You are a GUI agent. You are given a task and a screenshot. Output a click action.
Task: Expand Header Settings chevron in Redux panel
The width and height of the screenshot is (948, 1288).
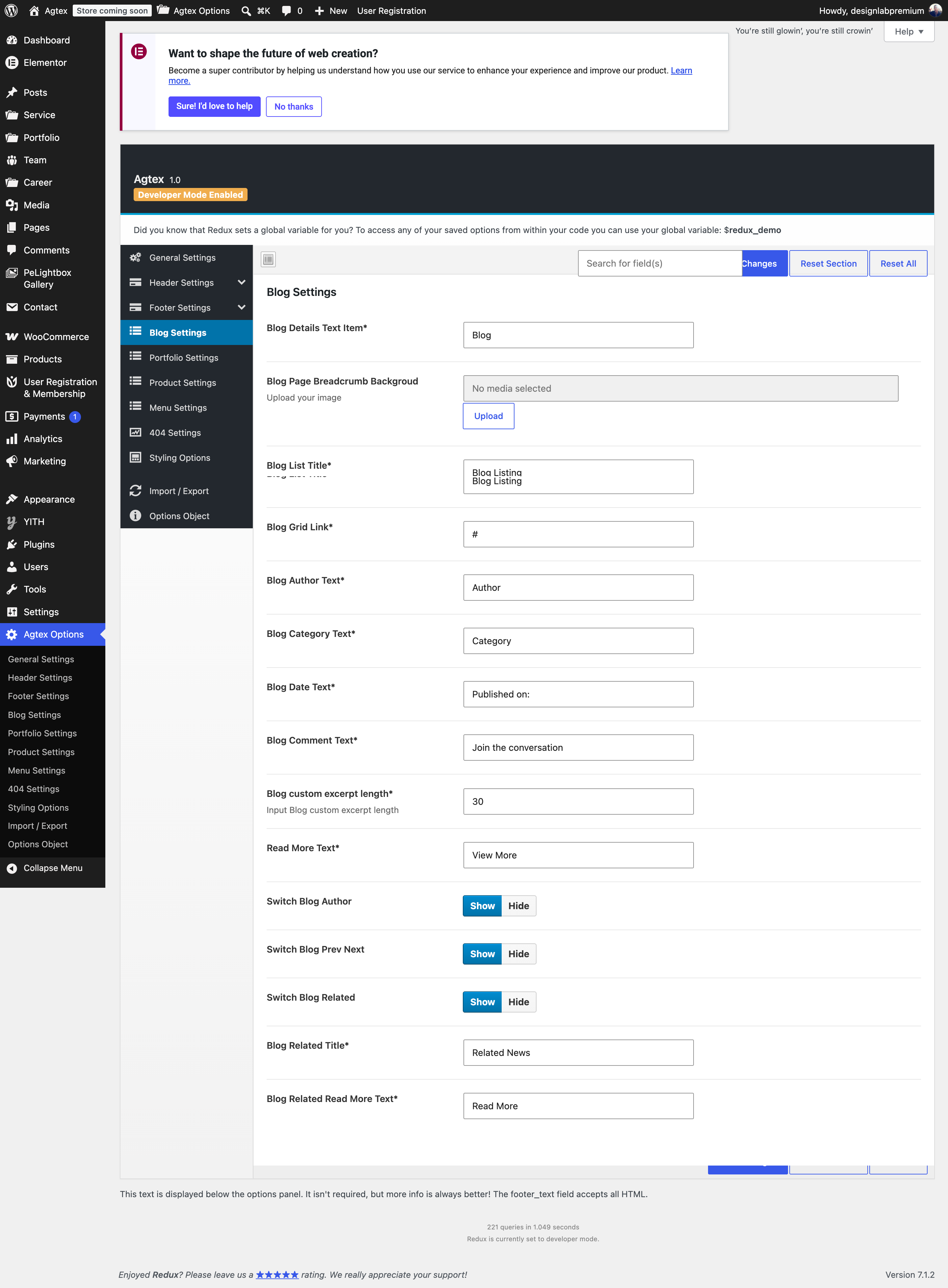[x=242, y=282]
